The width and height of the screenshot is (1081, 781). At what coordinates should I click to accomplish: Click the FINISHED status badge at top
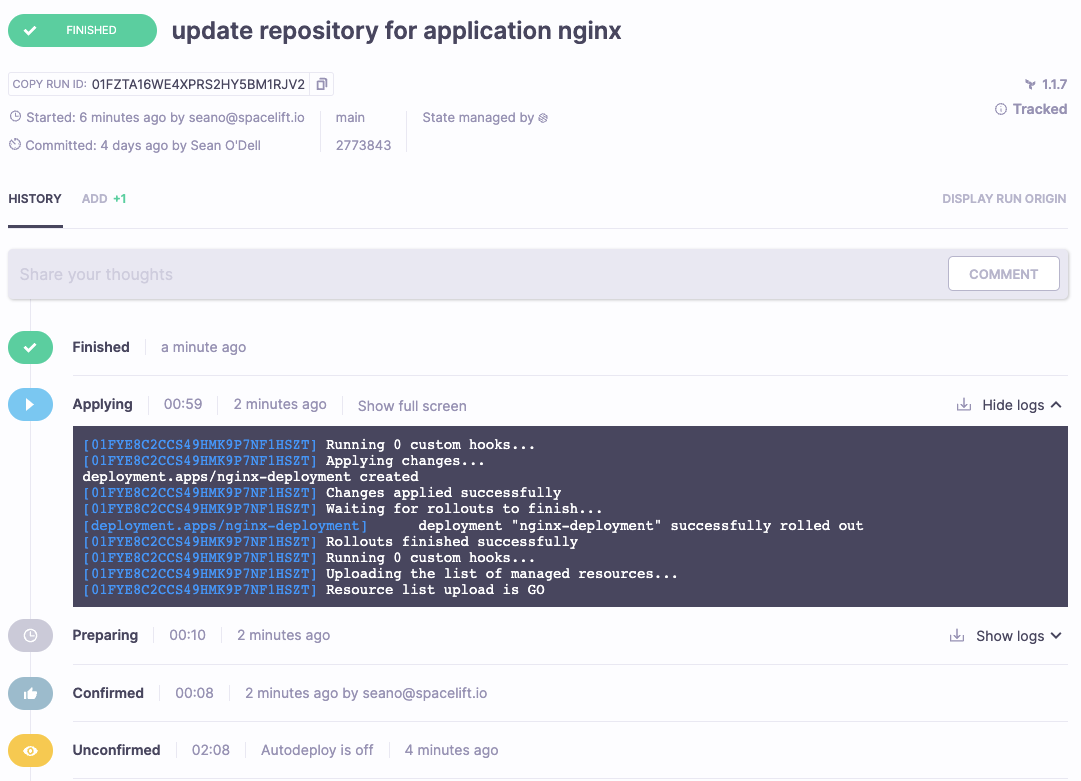[82, 30]
